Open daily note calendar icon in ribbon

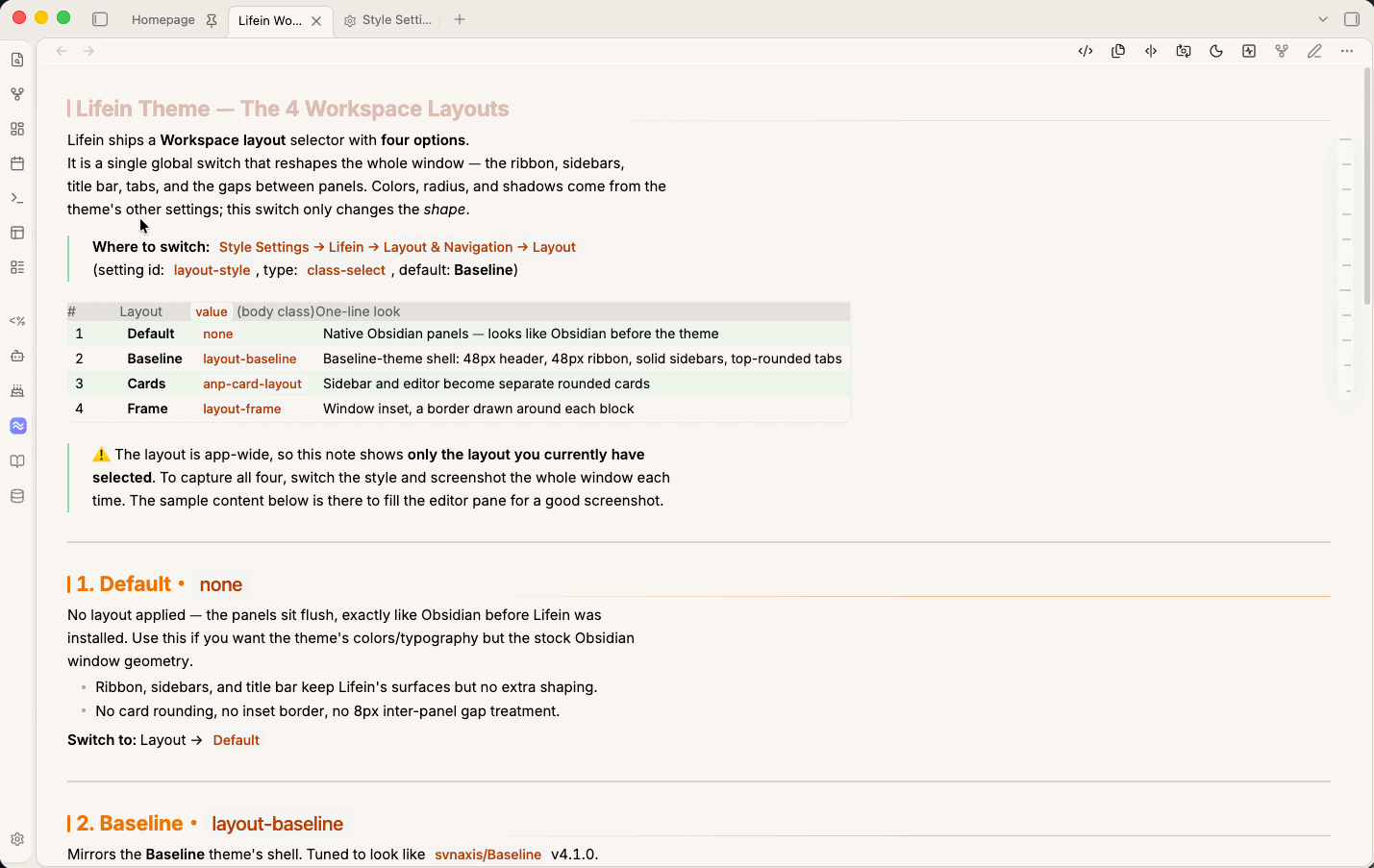click(17, 163)
